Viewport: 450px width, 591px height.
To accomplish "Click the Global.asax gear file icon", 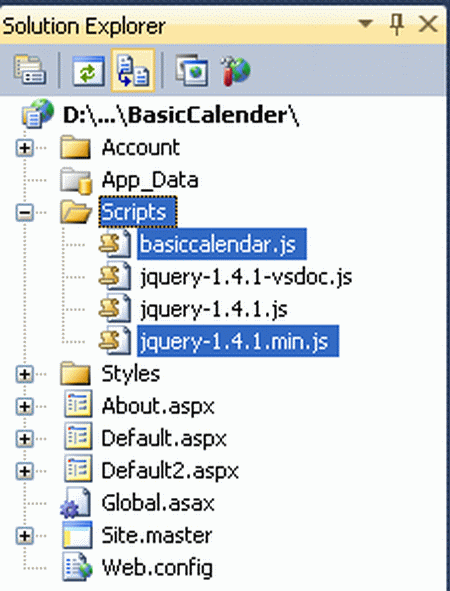I will point(75,503).
